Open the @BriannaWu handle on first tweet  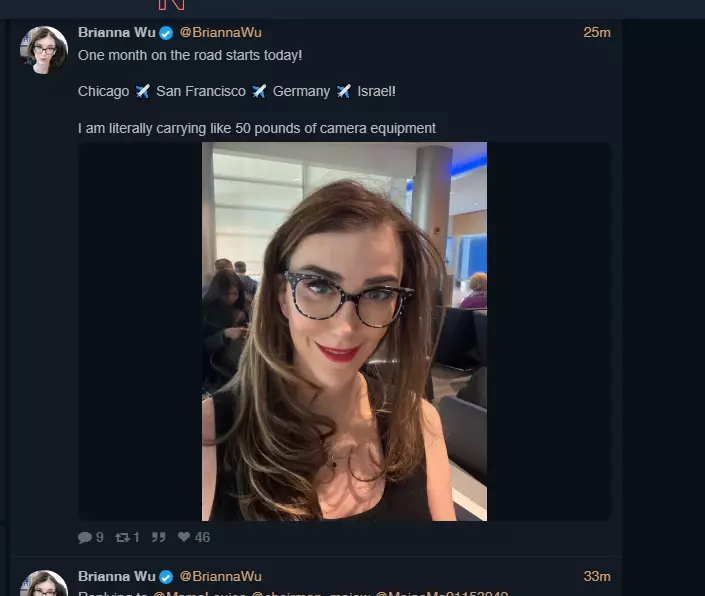tap(220, 32)
